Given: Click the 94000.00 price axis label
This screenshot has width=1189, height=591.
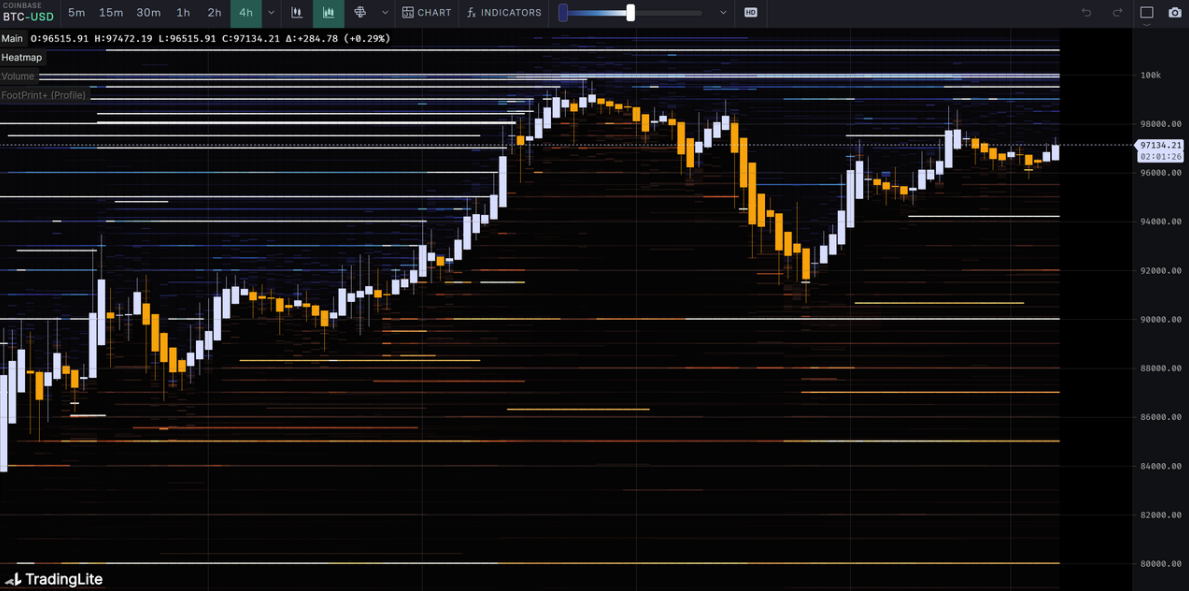Looking at the screenshot, I should (x=1160, y=222).
